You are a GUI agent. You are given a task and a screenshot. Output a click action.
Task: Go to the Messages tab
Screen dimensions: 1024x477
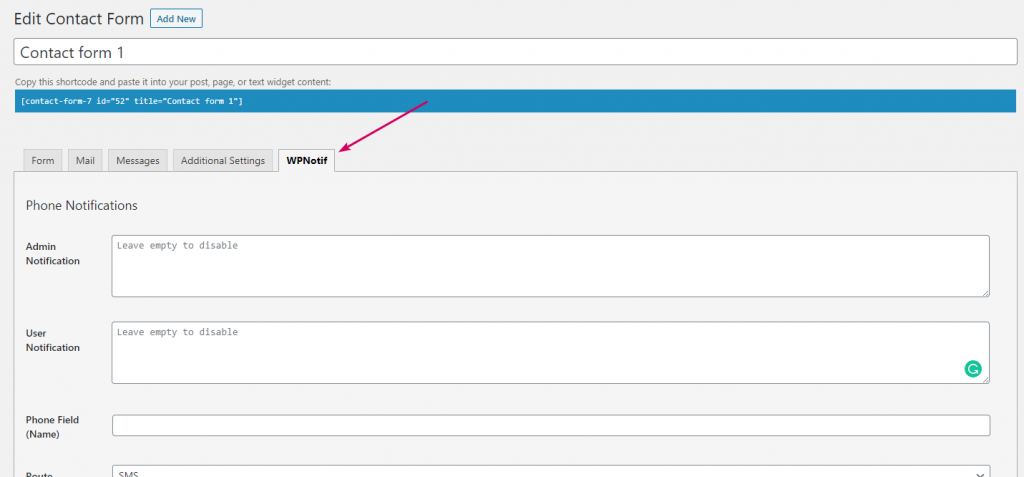pyautogui.click(x=138, y=161)
